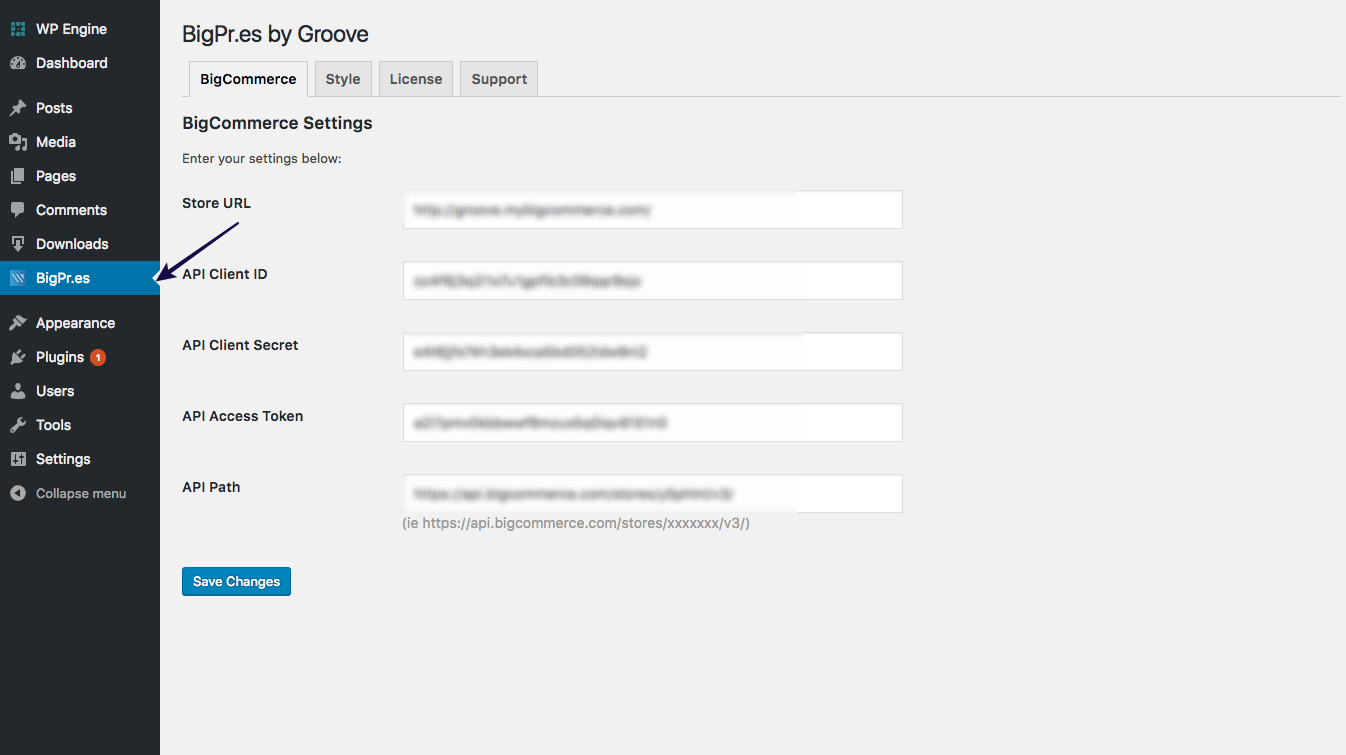Open the Pages menu item
1346x755 pixels.
80,176
